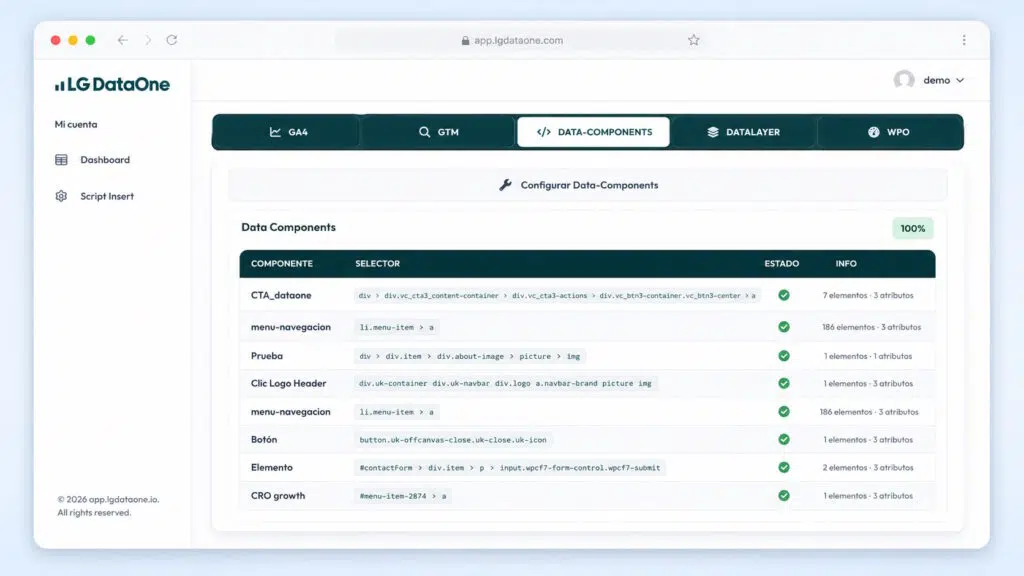Click the address bar lock icon
The width and height of the screenshot is (1024, 576).
point(465,40)
